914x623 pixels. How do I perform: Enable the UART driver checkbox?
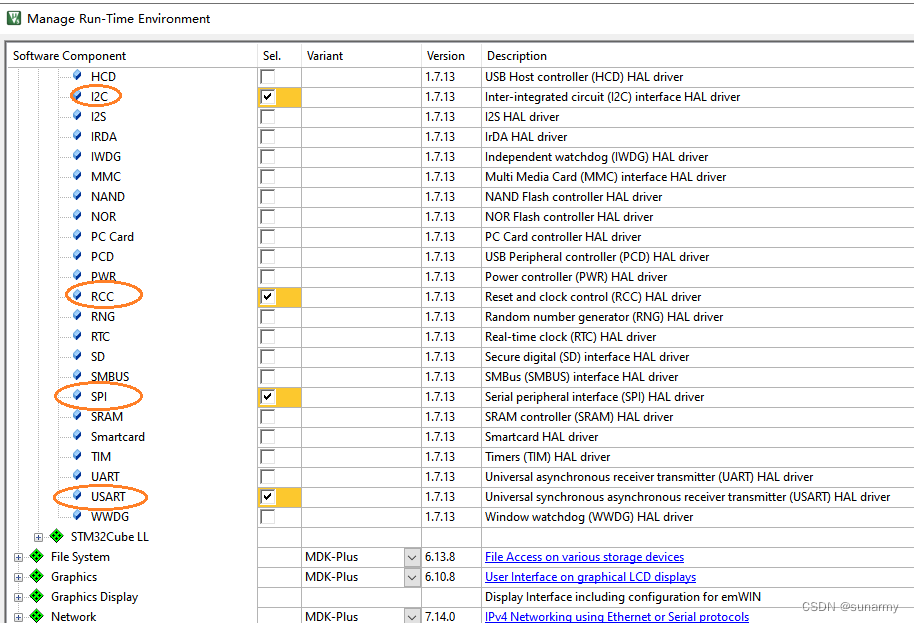(x=268, y=477)
